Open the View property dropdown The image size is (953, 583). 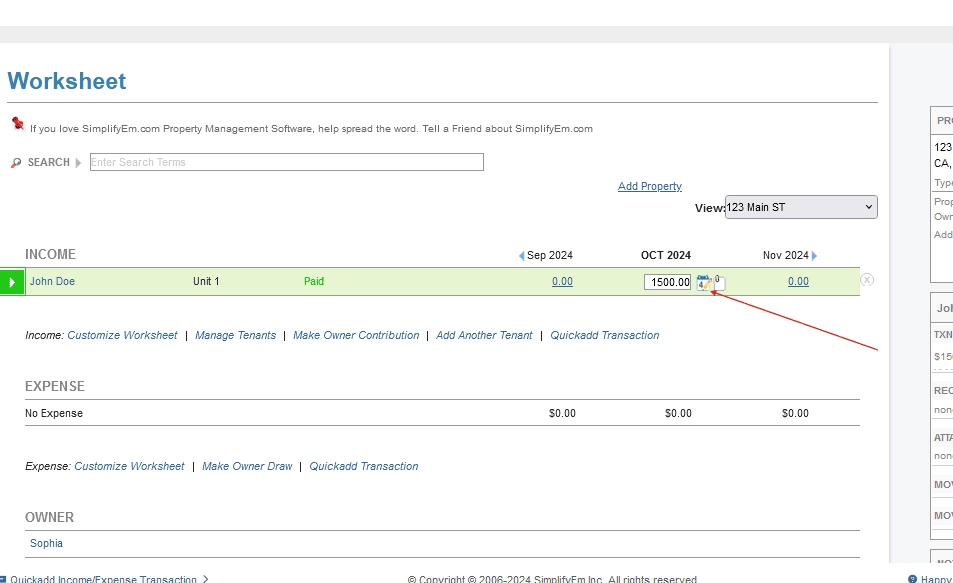click(x=800, y=207)
